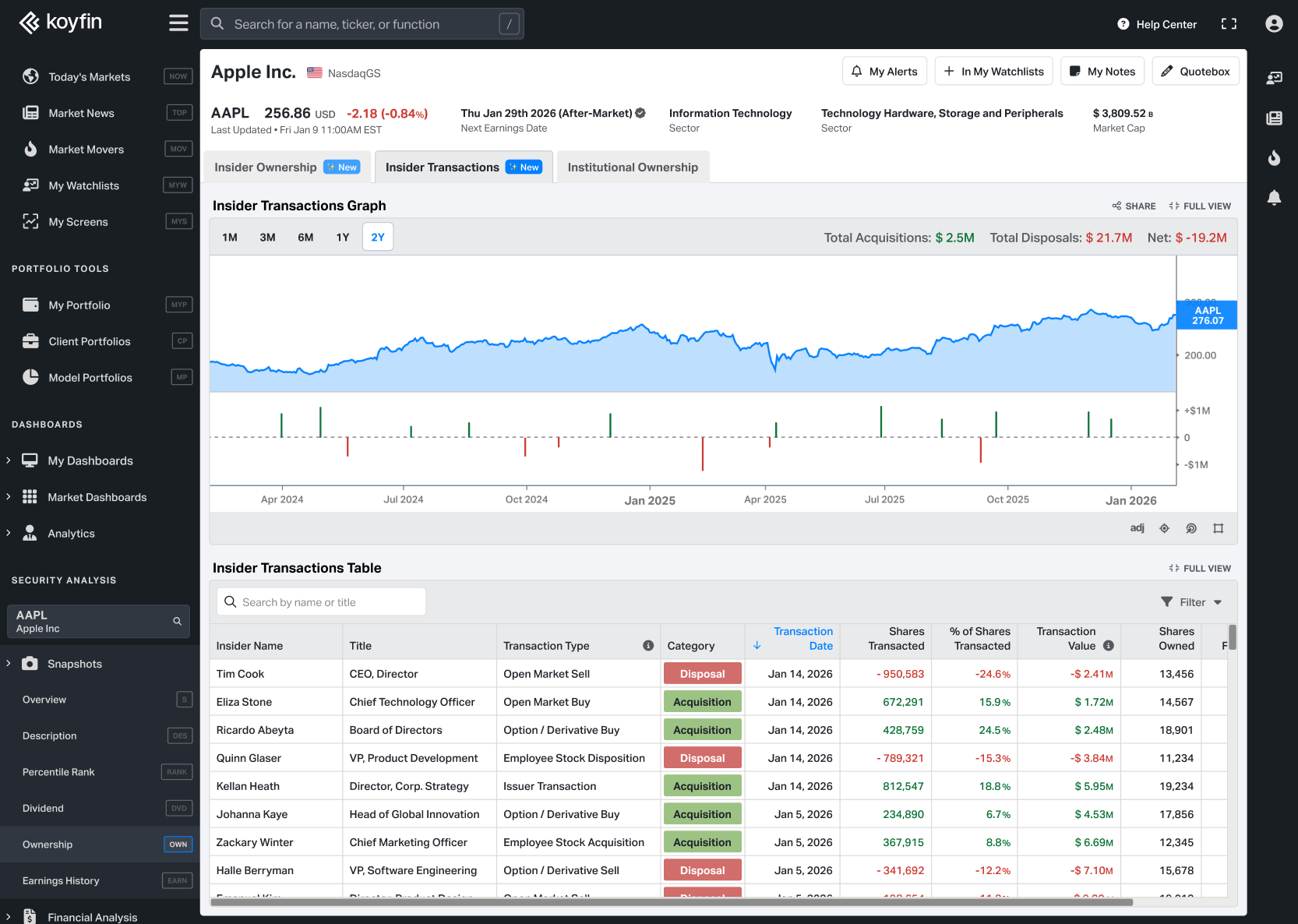
Task: Open the Filter dropdown
Action: point(1191,602)
